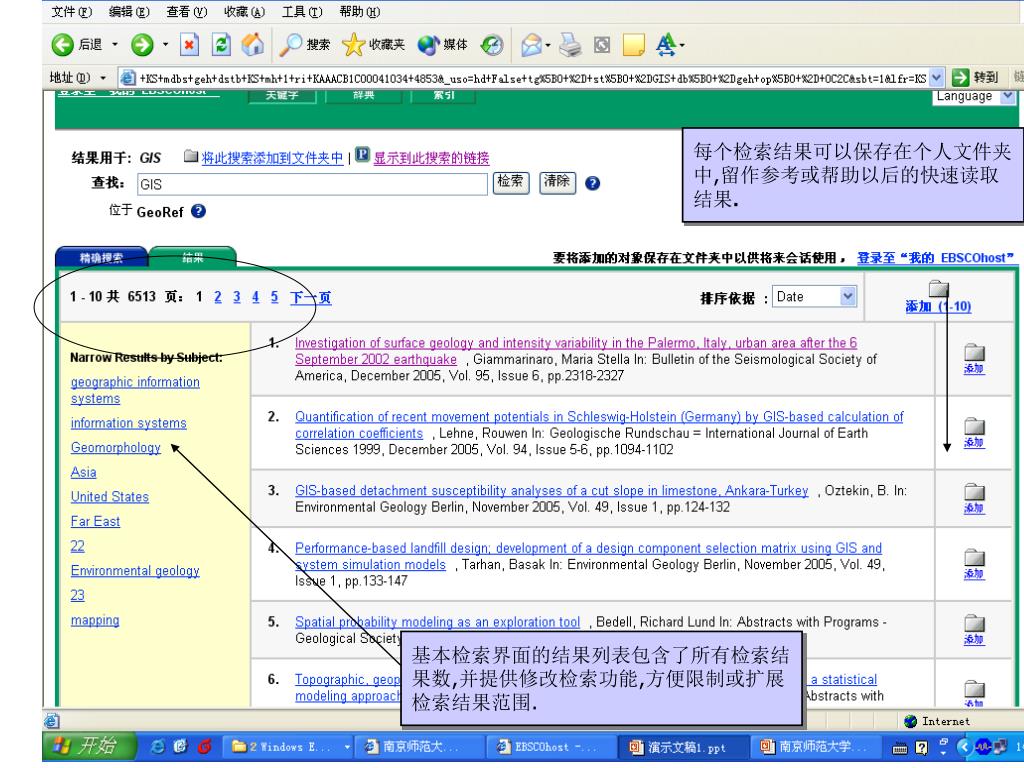The height and width of the screenshot is (768, 1024).
Task: Click the gray square icon beside the printer
Action: coord(602,44)
